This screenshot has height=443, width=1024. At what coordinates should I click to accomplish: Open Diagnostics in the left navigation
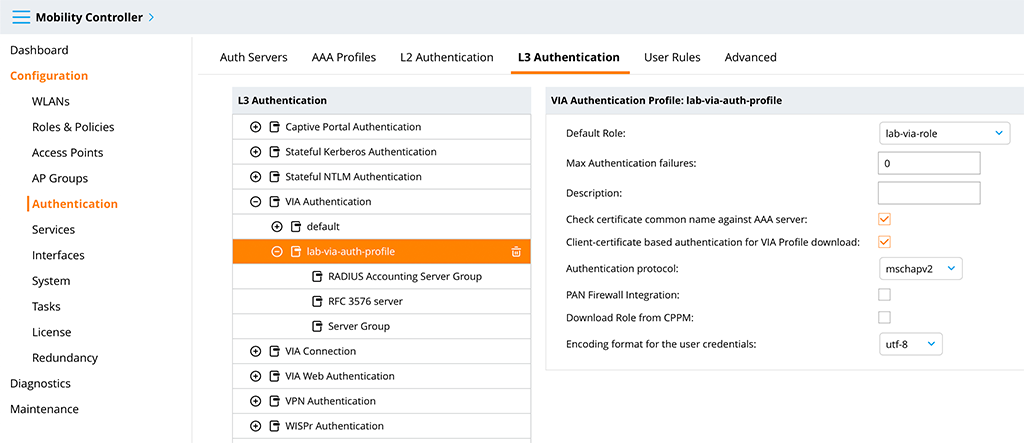pyautogui.click(x=40, y=384)
